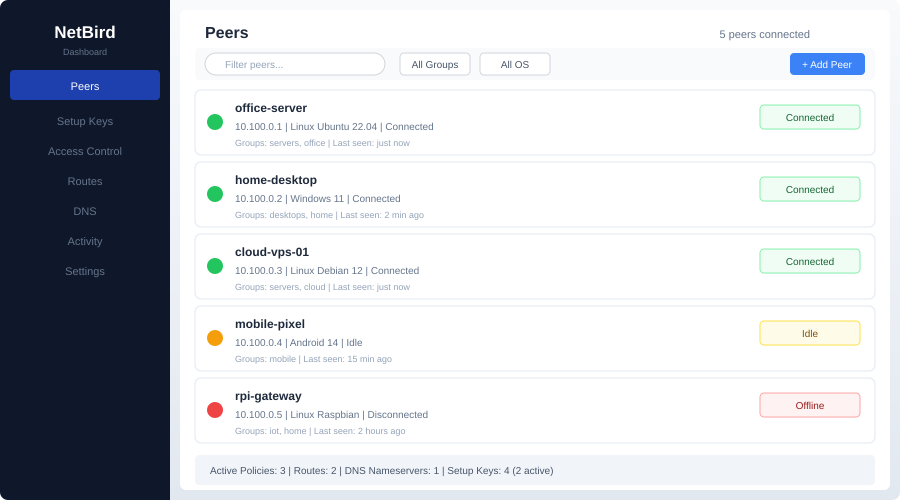Navigate to Routes
The height and width of the screenshot is (500, 900).
85,181
